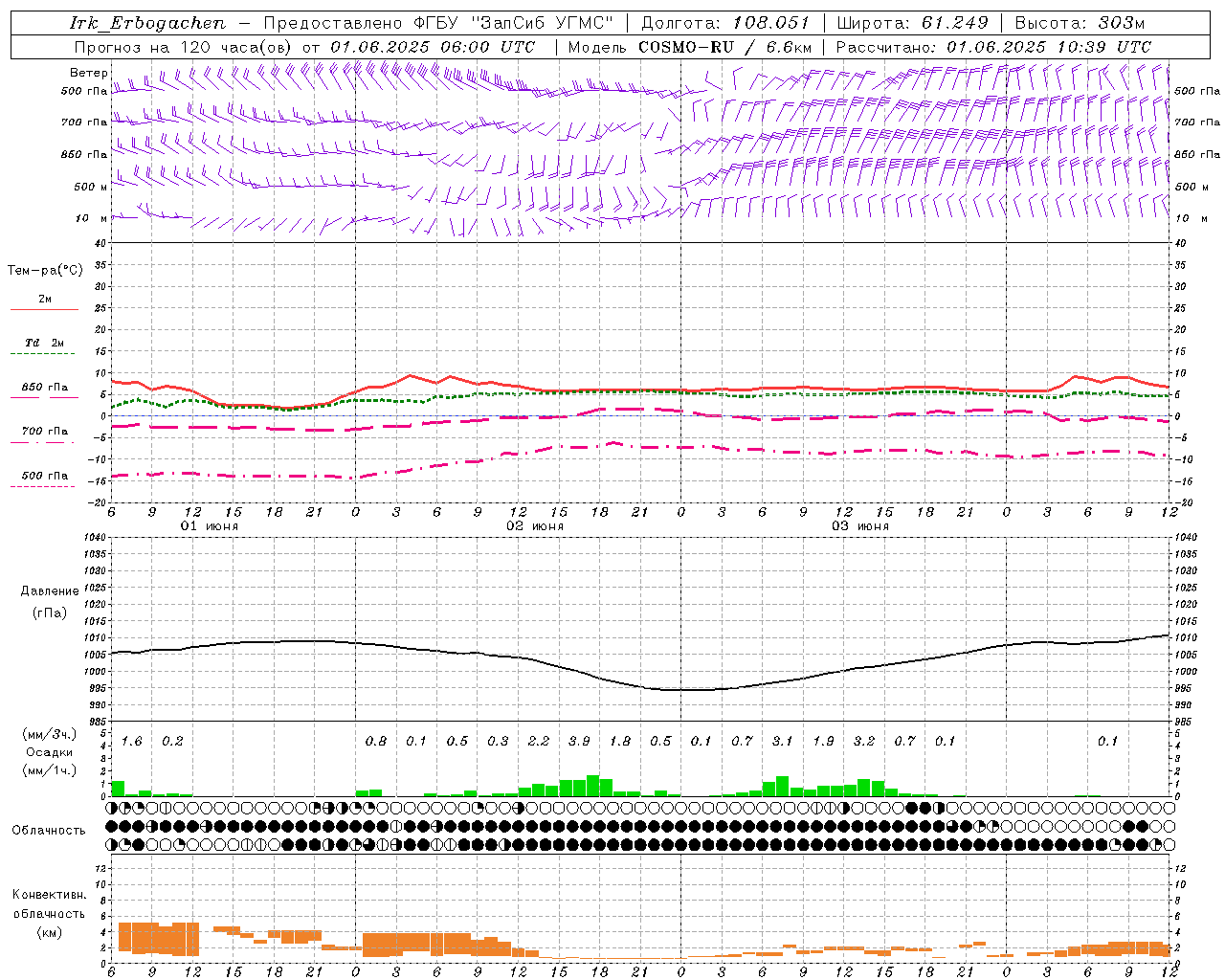Click the 1.9 precipitation value
This screenshot has height=980, width=1225.
823,742
